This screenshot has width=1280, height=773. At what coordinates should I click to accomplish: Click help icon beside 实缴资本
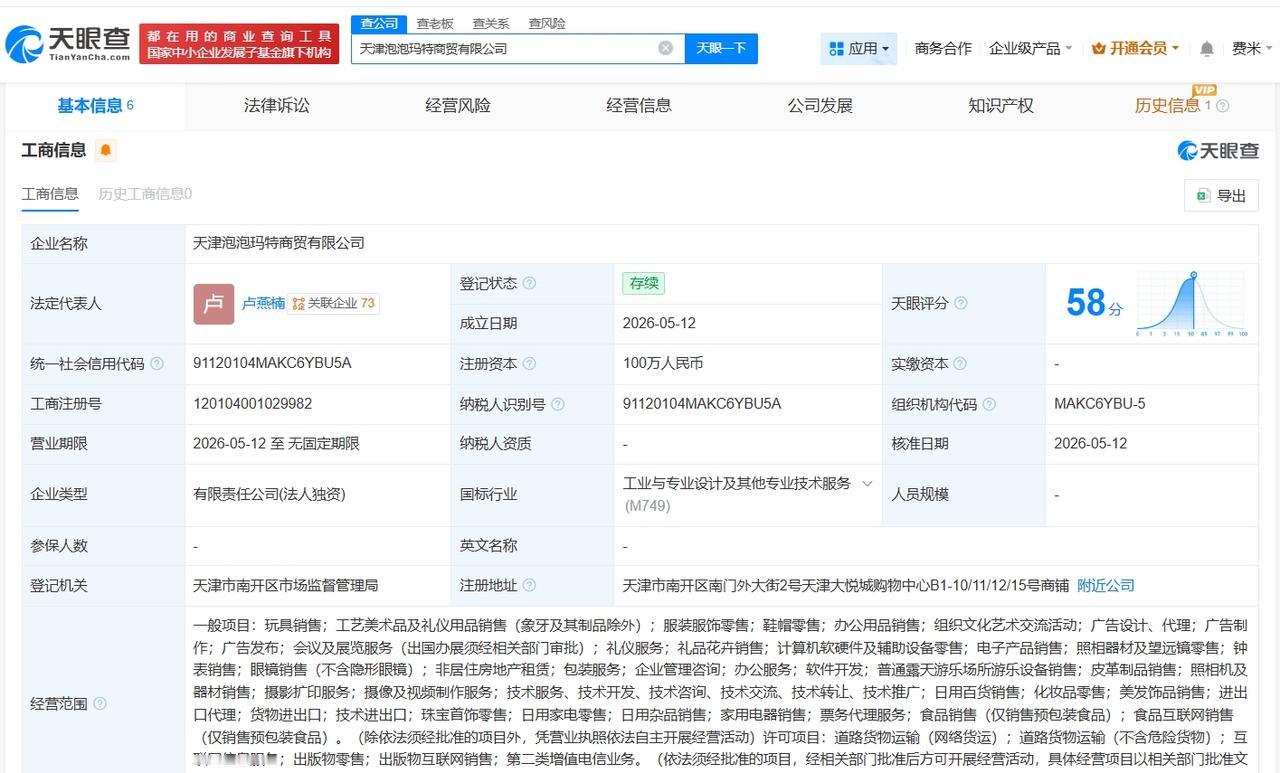coord(960,364)
